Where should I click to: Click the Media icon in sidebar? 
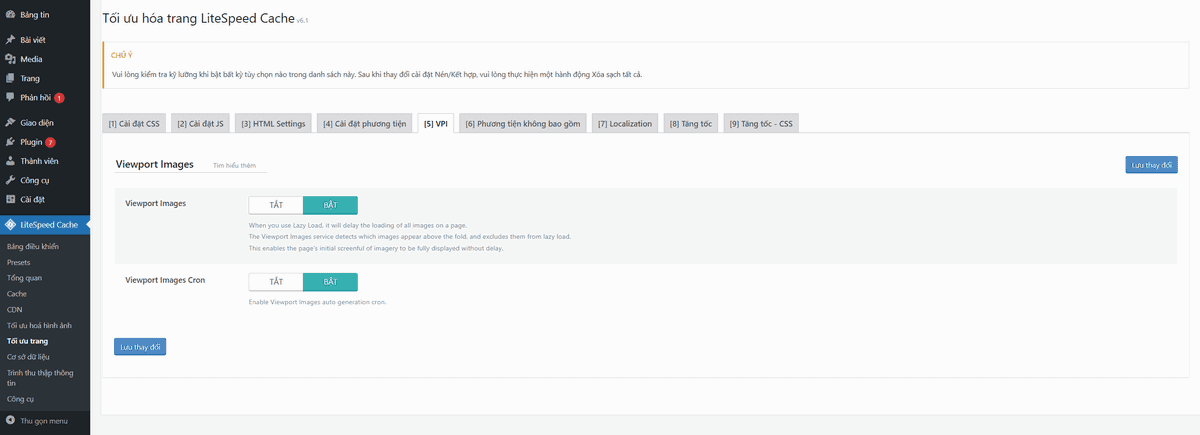tap(10, 59)
